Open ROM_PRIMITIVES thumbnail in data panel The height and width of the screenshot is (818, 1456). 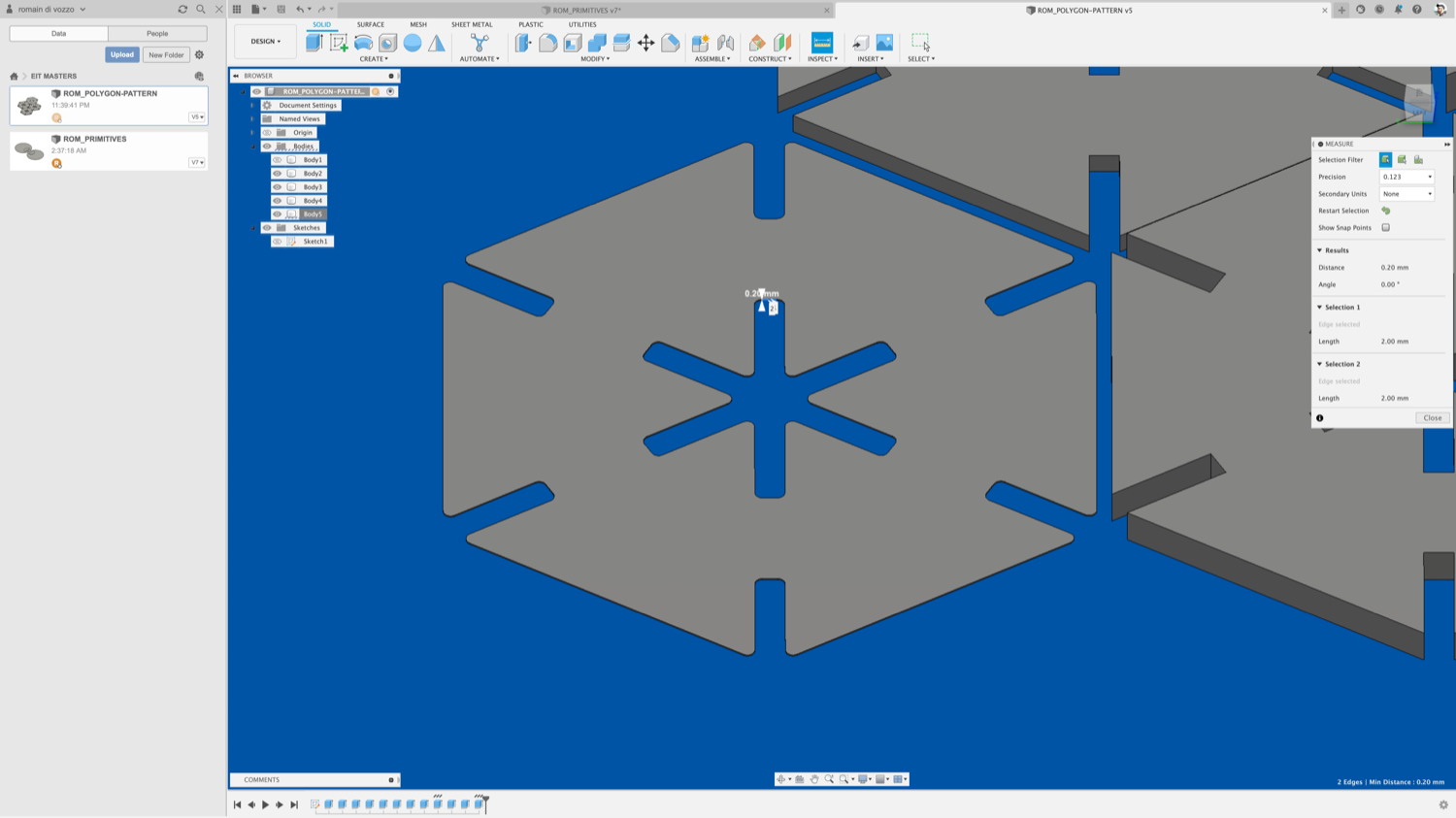coord(29,150)
